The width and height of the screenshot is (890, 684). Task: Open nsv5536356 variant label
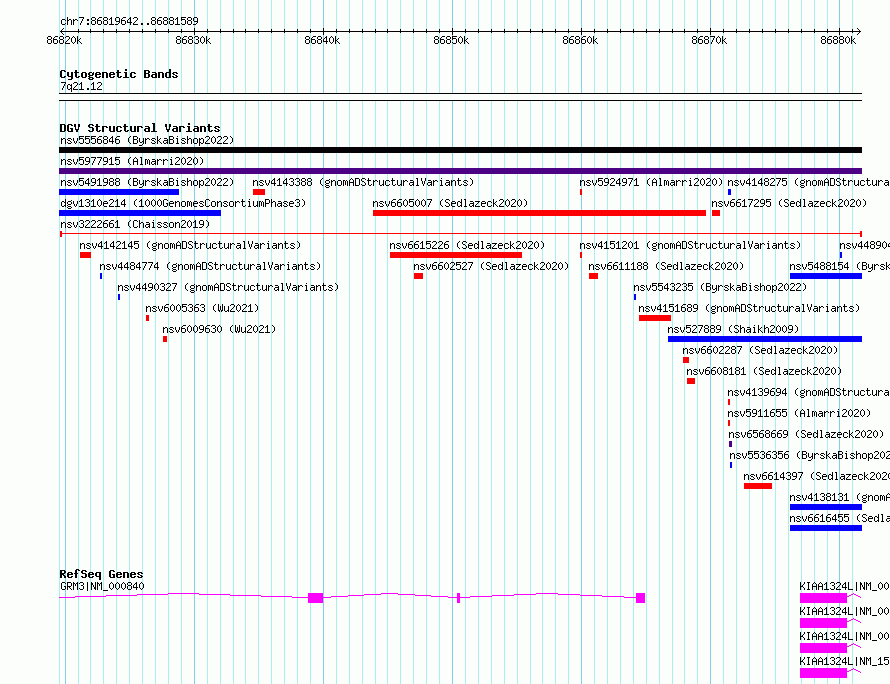(x=809, y=455)
